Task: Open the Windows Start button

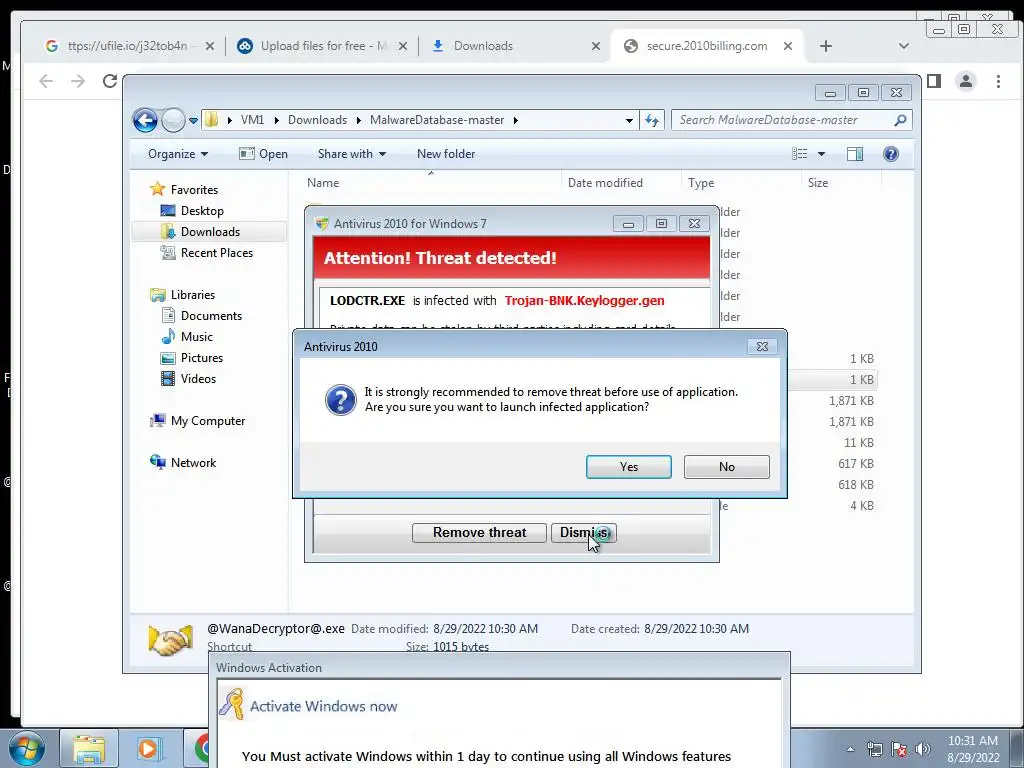Action: coord(27,748)
